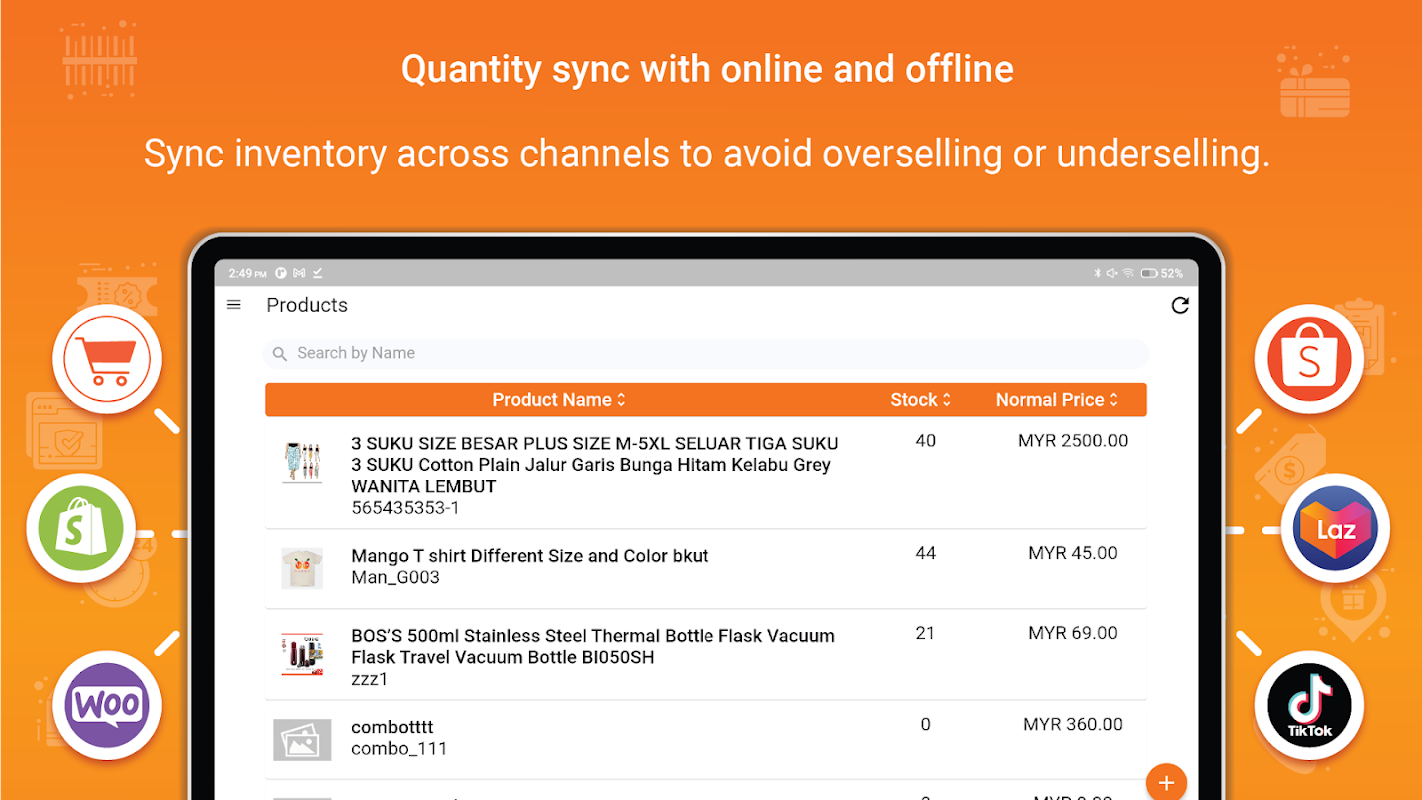
Task: Select the green Shopify bag icon
Action: (x=80, y=528)
